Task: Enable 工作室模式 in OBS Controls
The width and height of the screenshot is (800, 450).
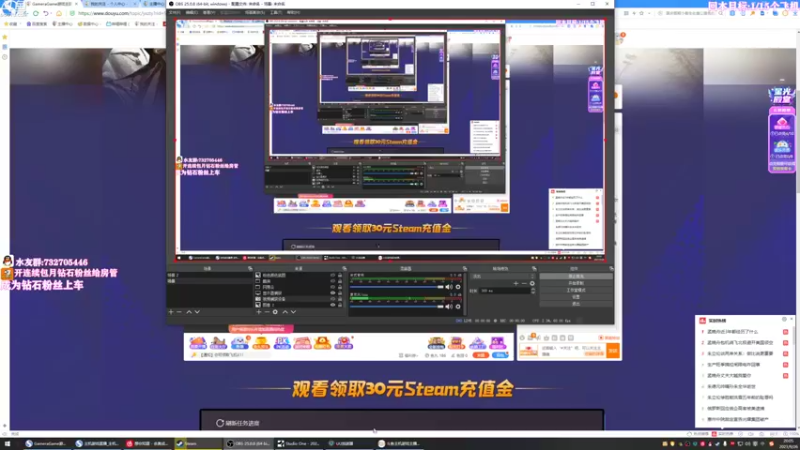Action: (576, 290)
